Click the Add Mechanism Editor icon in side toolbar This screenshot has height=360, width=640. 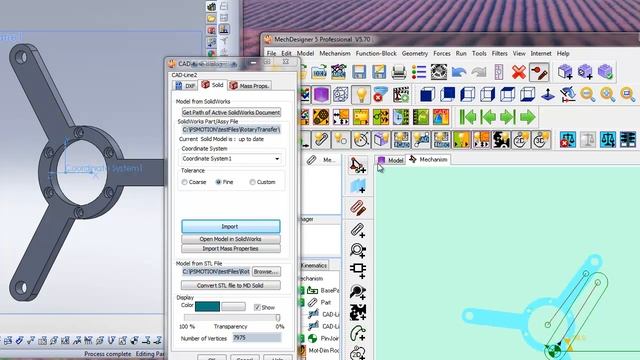tap(358, 165)
